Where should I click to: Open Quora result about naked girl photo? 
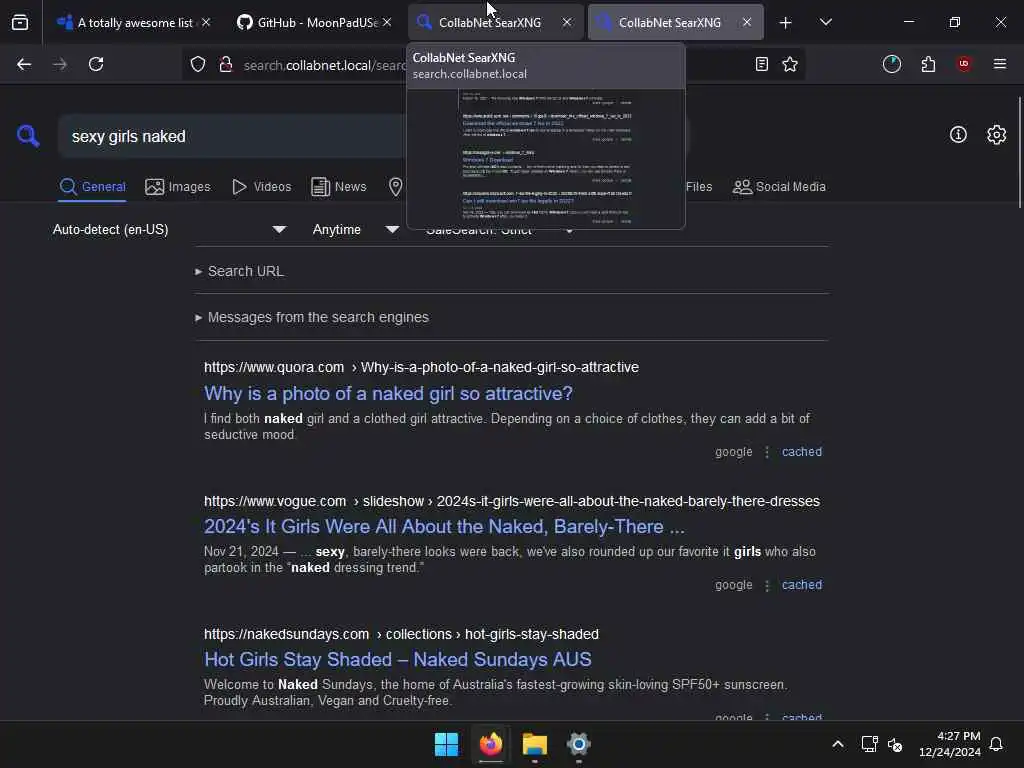388,393
